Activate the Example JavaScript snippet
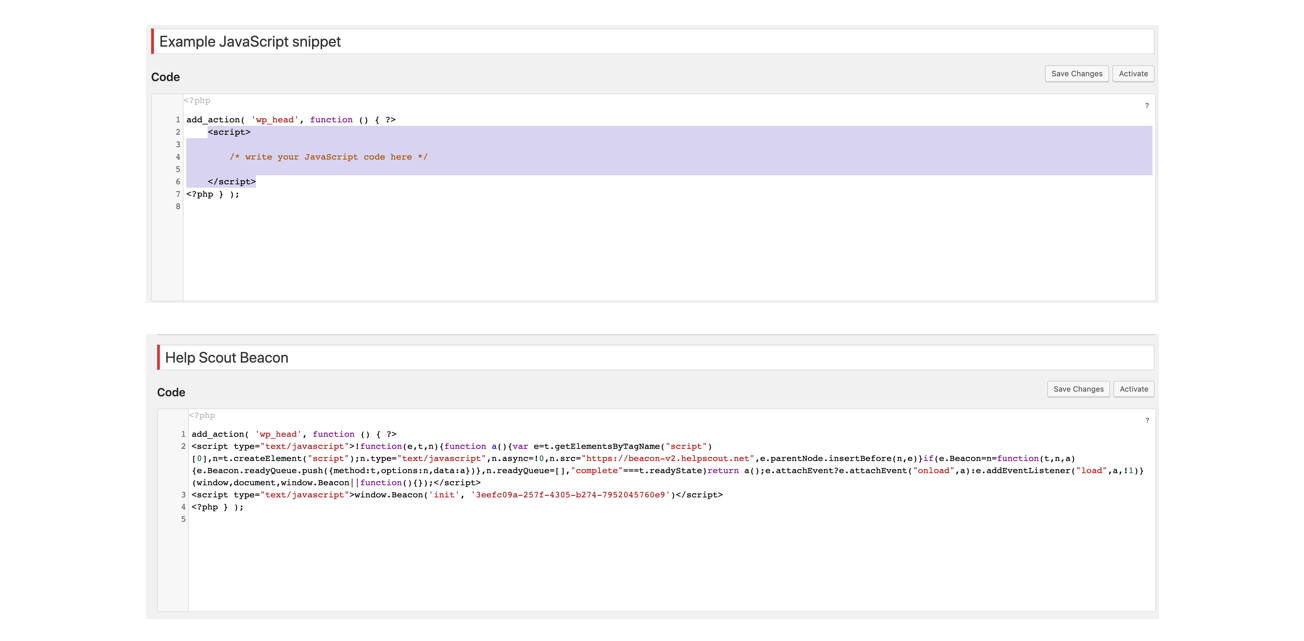This screenshot has width=1304, height=641. [x=1133, y=74]
